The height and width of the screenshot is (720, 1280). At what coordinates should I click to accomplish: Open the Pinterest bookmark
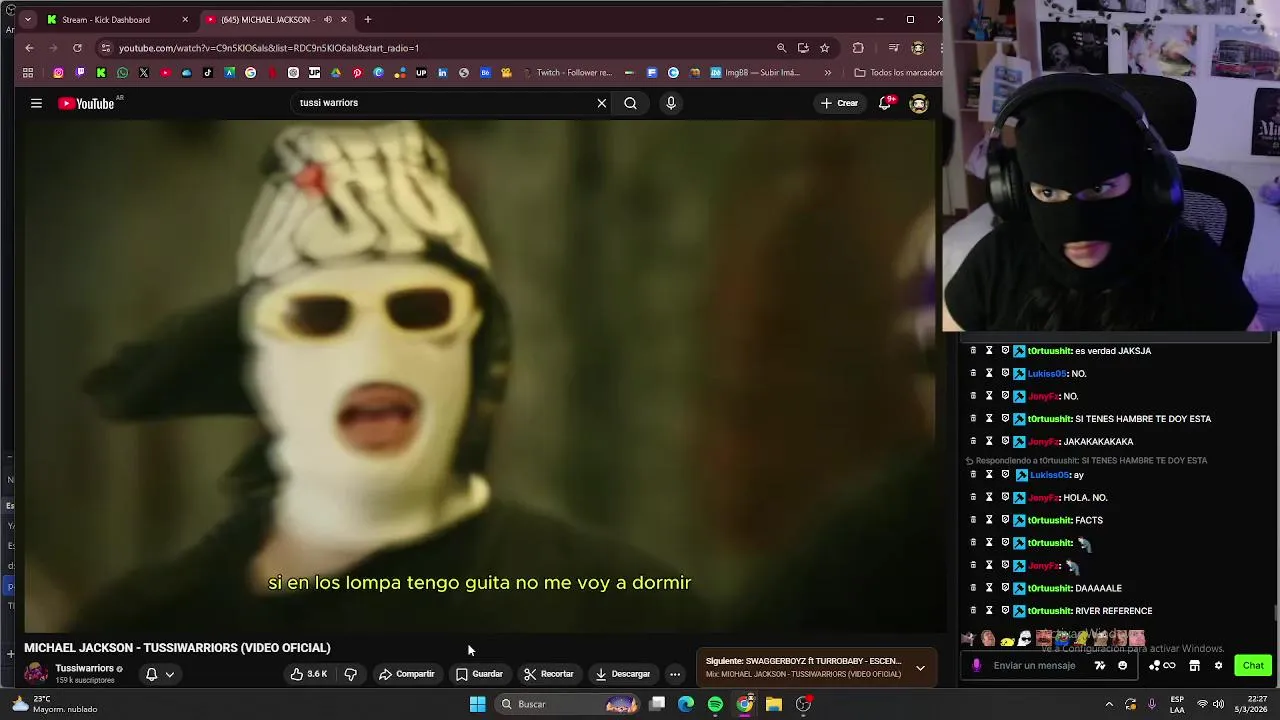(357, 73)
